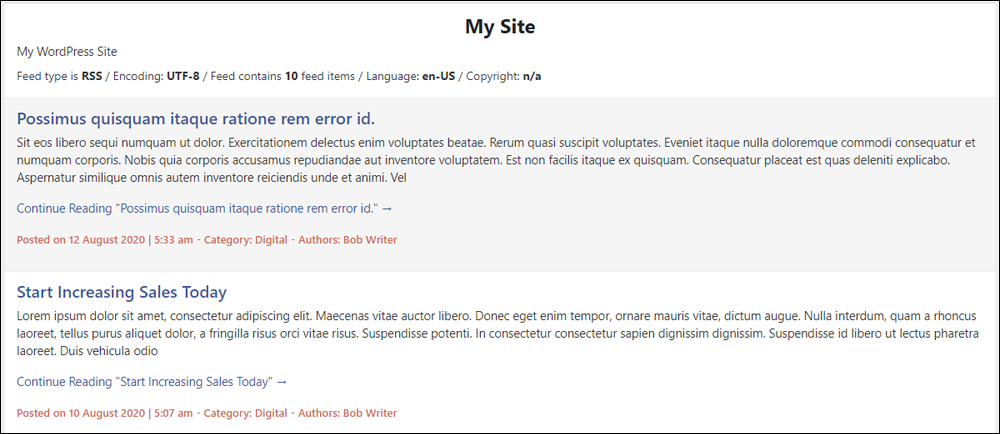Click the bold 10 feed items count
1000x434 pixels.
[x=291, y=76]
